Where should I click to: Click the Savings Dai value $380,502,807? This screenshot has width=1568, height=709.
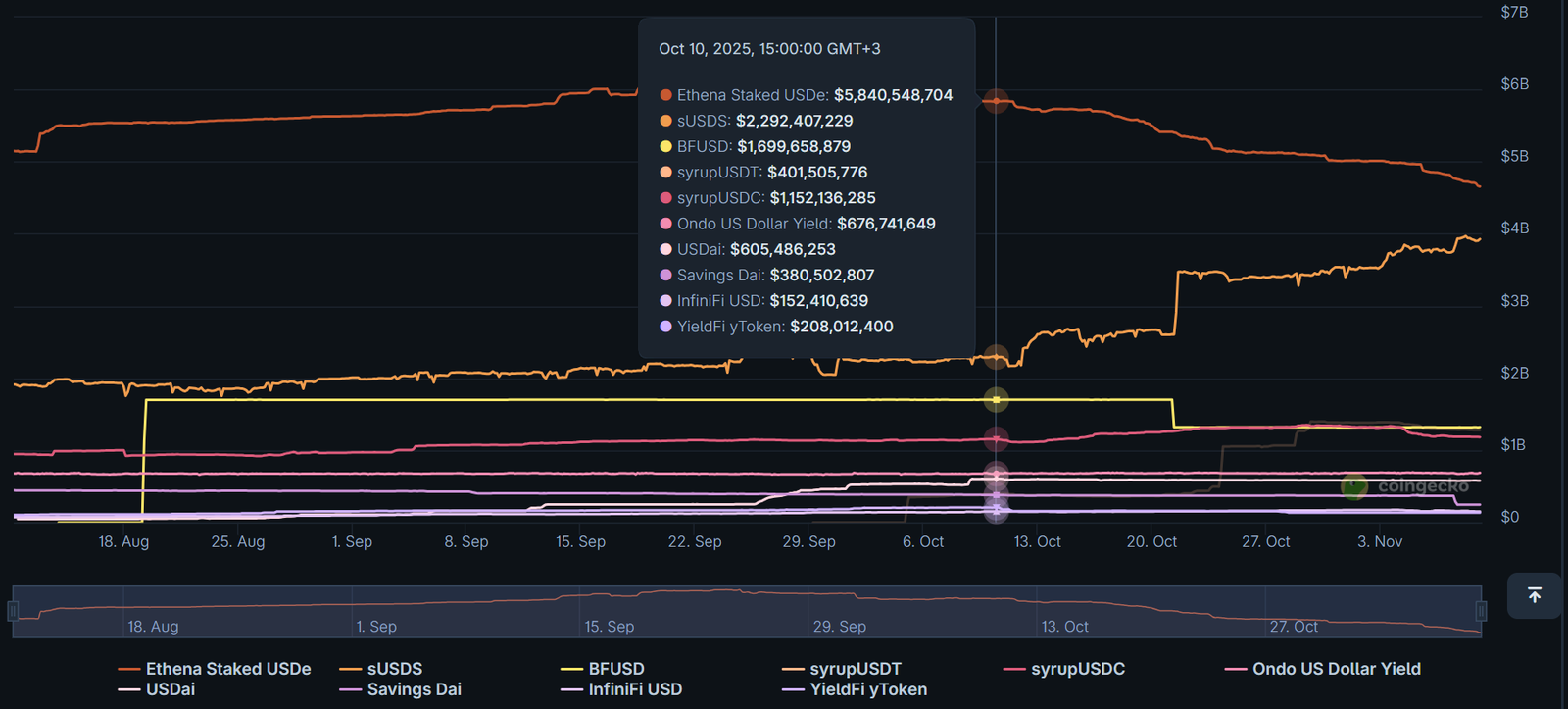(x=822, y=275)
